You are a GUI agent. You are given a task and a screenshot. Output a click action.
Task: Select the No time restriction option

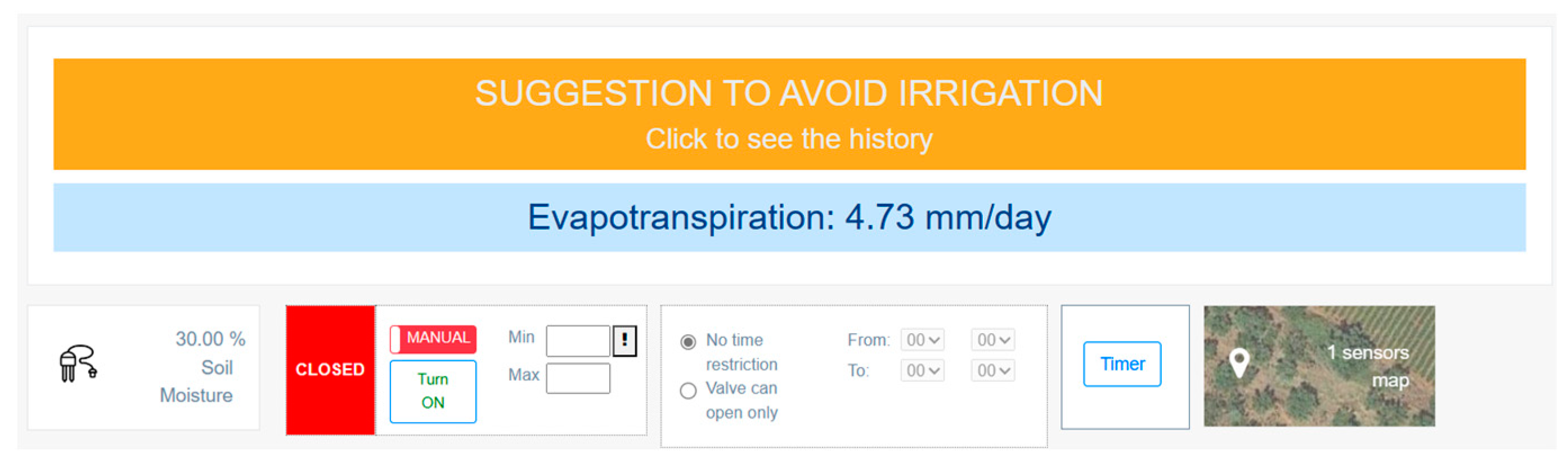[x=688, y=342]
